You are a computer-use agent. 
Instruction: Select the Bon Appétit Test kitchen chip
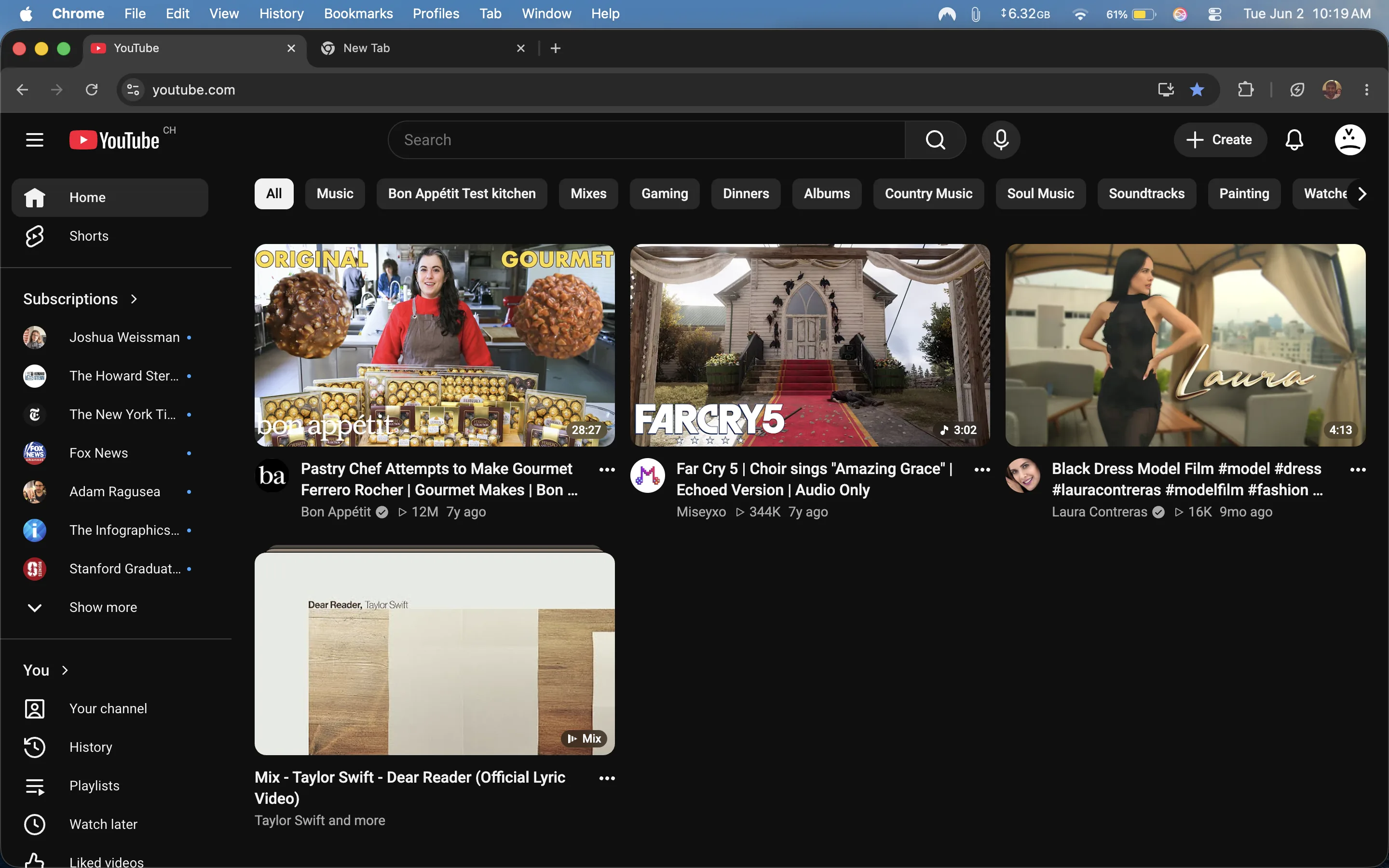(462, 194)
